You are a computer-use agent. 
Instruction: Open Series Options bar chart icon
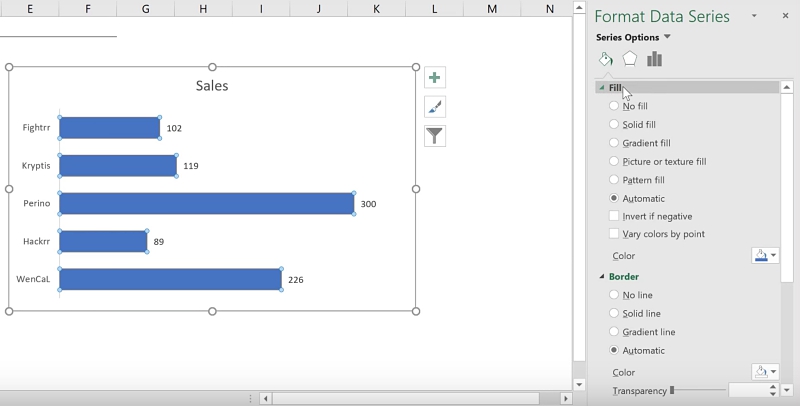654,60
